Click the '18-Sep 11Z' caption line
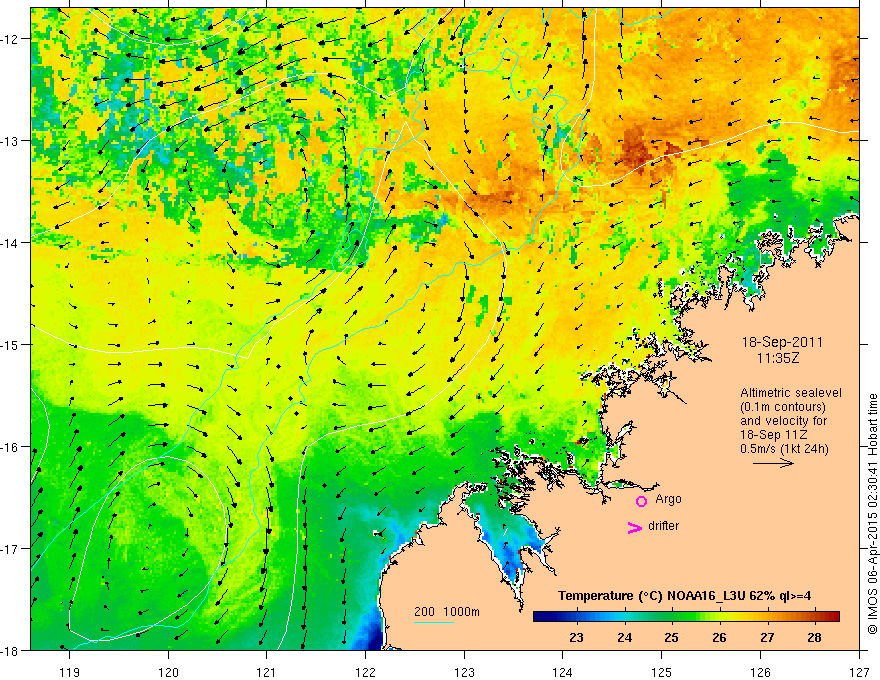 point(772,435)
